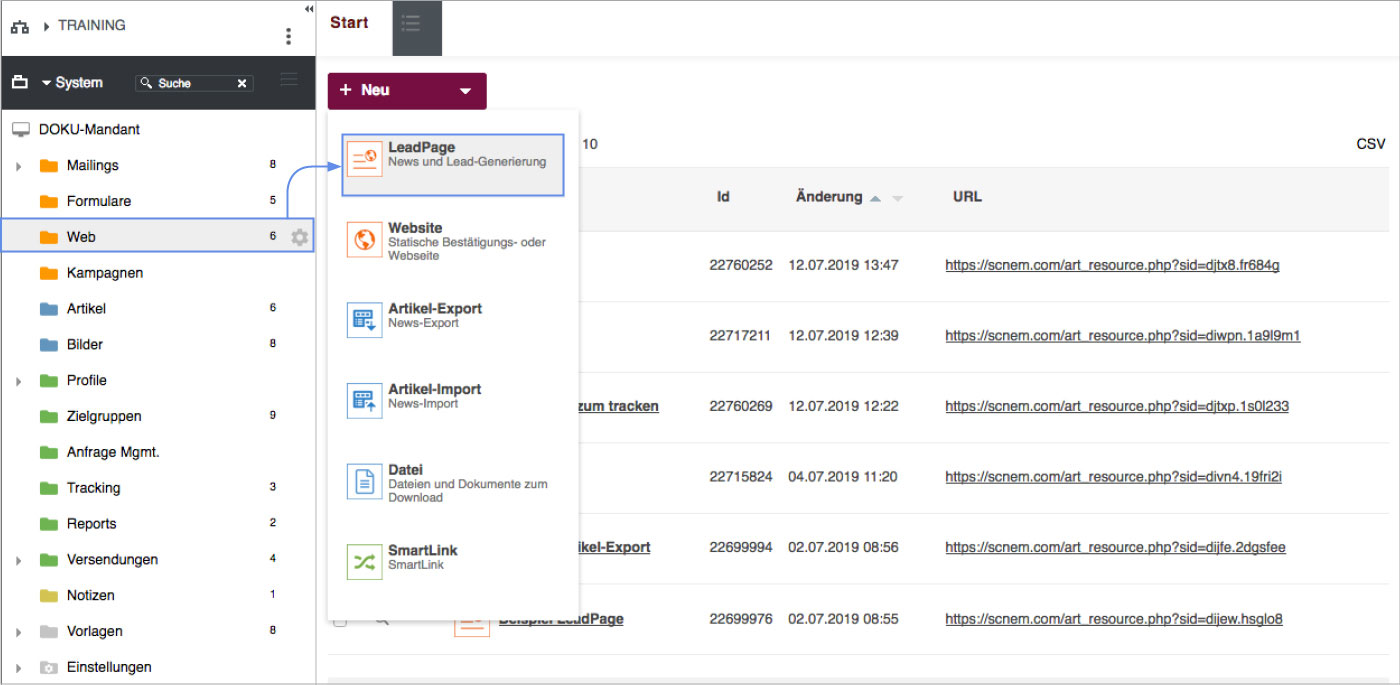This screenshot has height=685, width=1400.
Task: Collapse the sidebar with double-arrow icon
Action: (x=309, y=9)
